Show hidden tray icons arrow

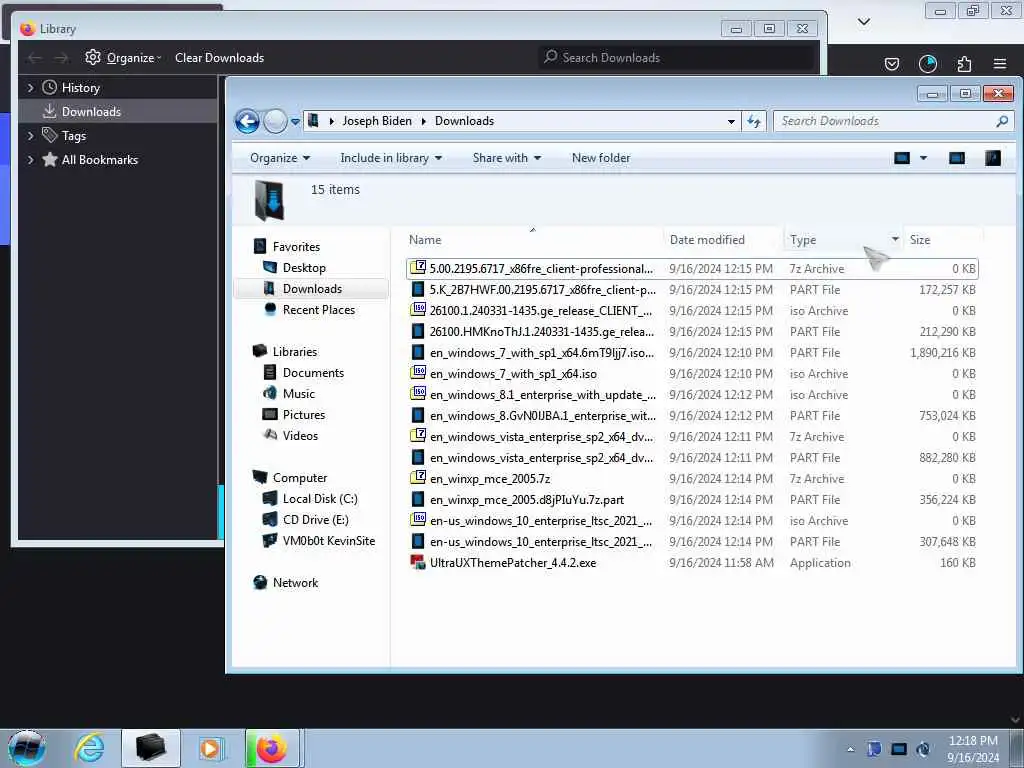pyautogui.click(x=850, y=749)
